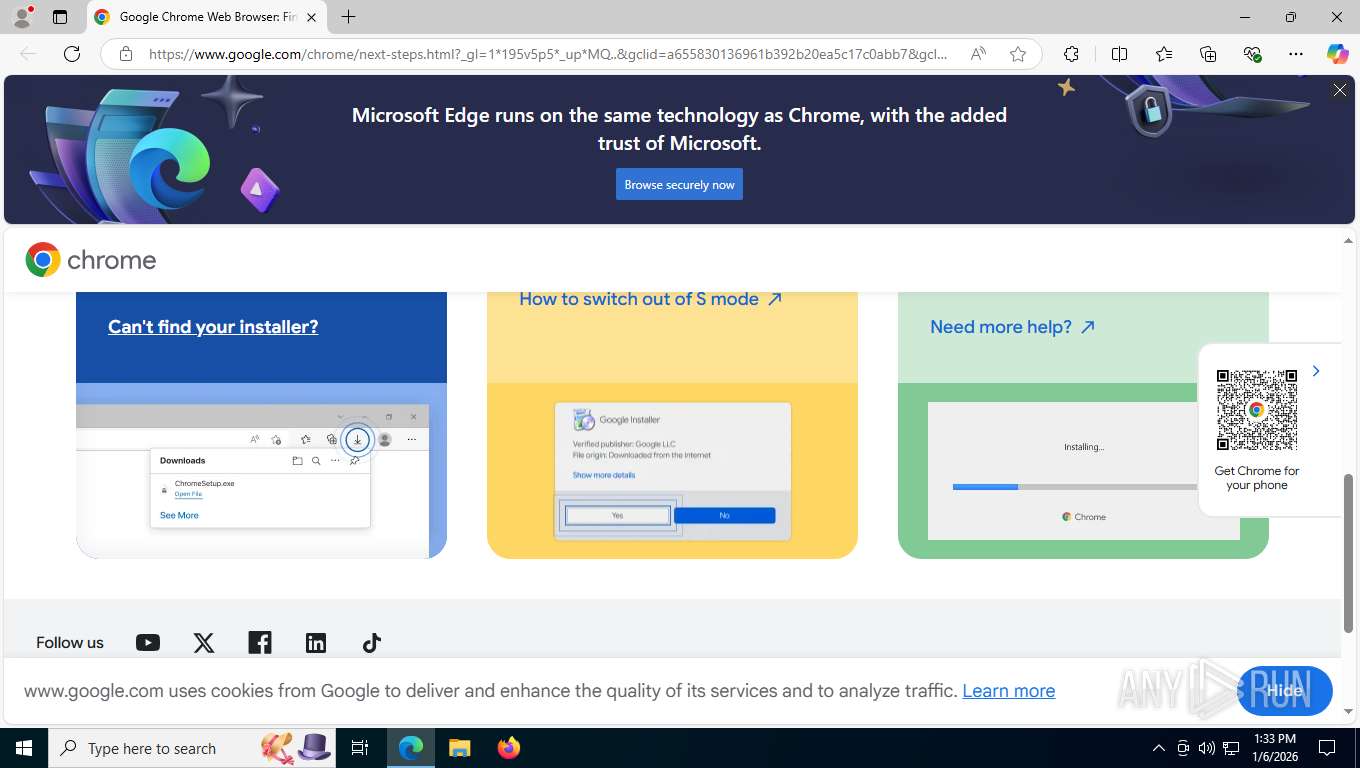Screen dimensions: 1360x768
Task: Open Chrome's X profile
Action: pyautogui.click(x=204, y=643)
